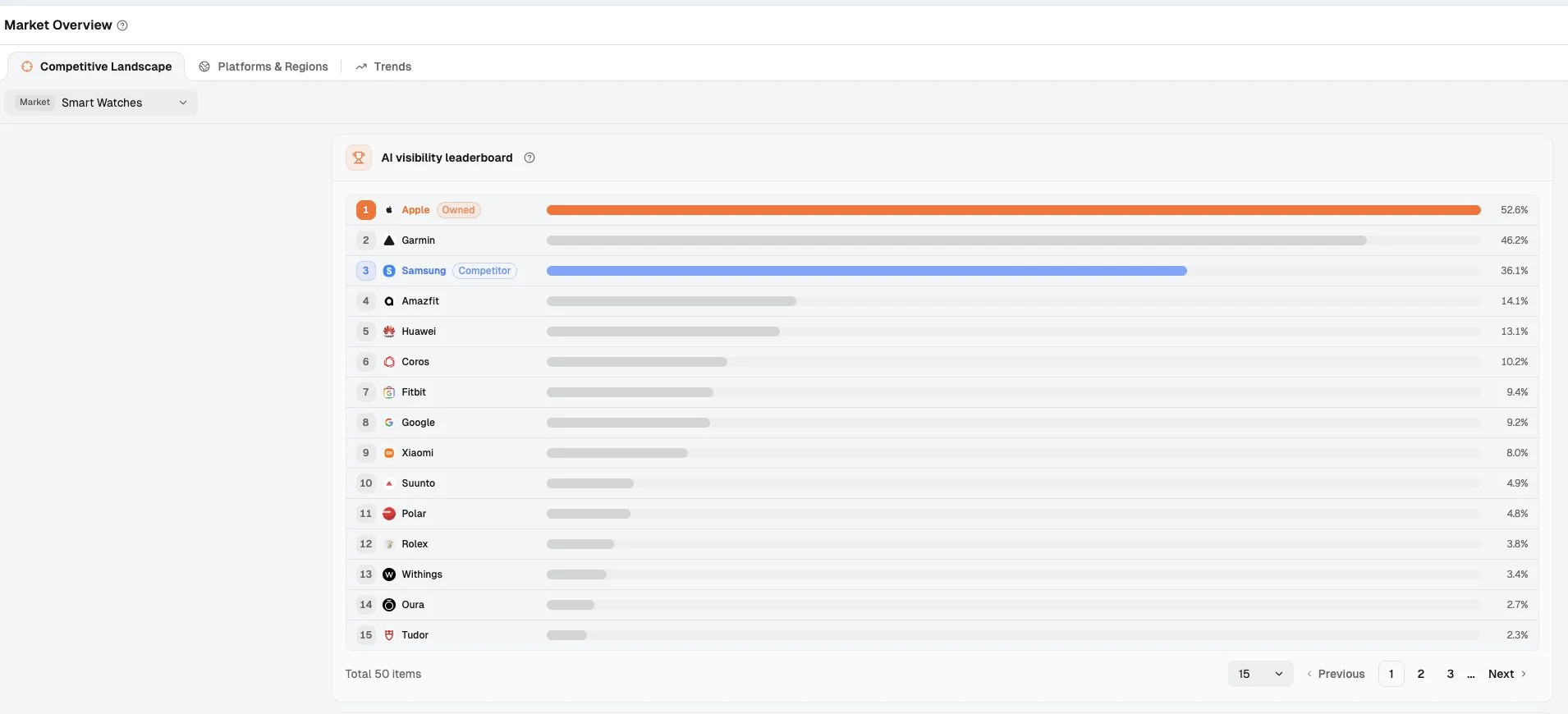
Task: Click the 14.1% value for Amazfit
Action: pyautogui.click(x=1514, y=301)
